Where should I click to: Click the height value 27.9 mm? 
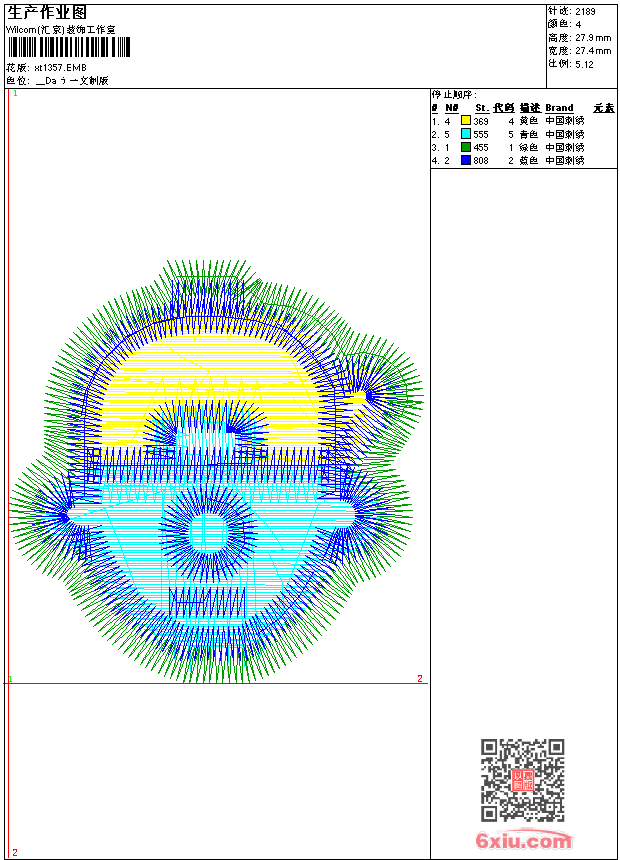(593, 38)
